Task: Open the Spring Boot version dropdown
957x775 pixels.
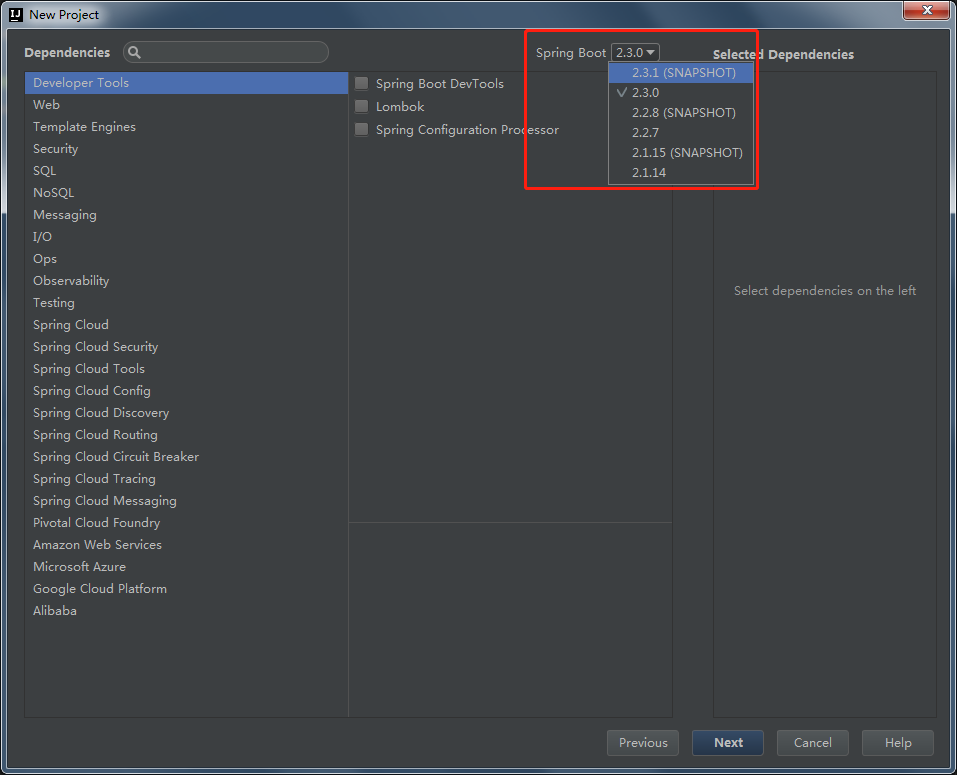Action: click(x=636, y=52)
